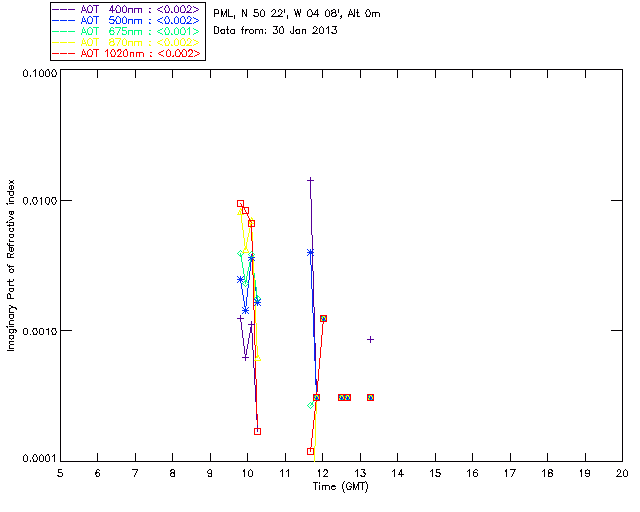Click x-axis tick label 6
This screenshot has width=640, height=512.
click(98, 473)
